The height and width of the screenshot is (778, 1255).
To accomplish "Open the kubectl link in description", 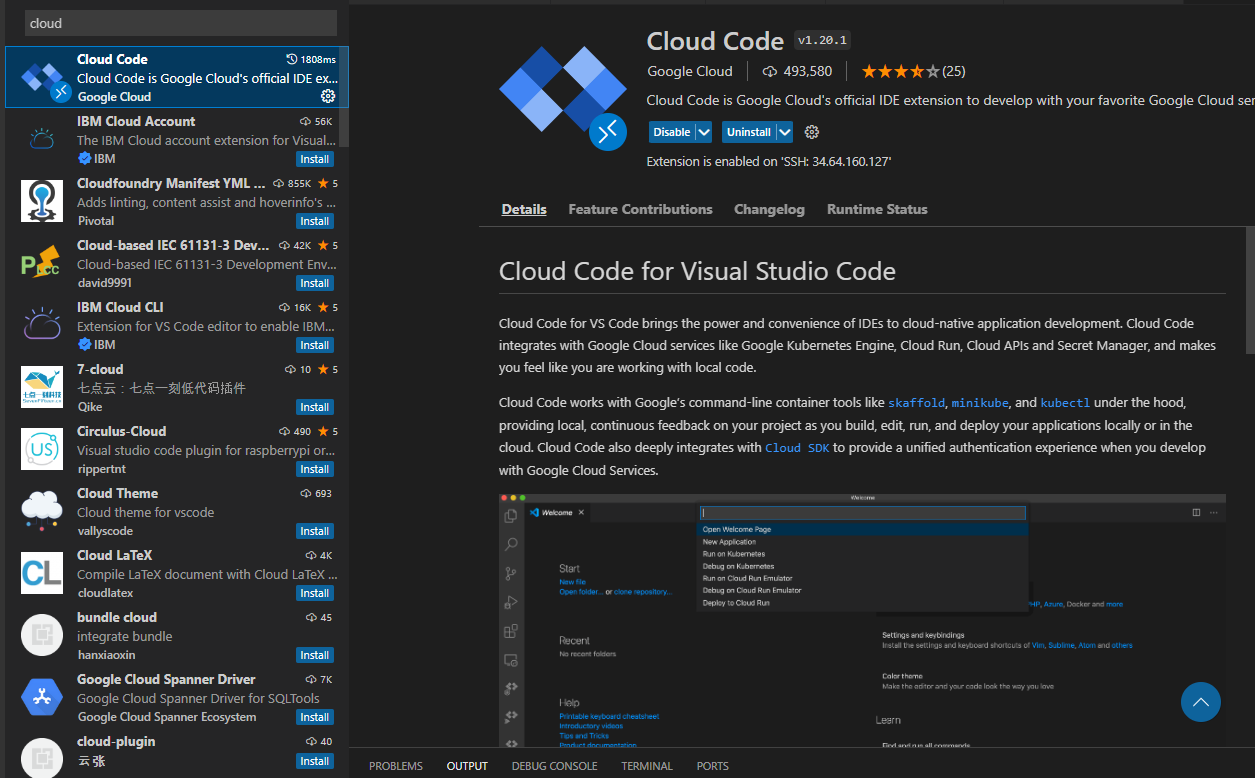I will [x=1065, y=403].
